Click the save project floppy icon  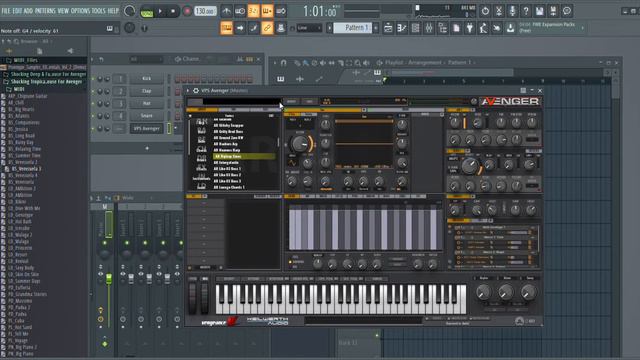540,11
